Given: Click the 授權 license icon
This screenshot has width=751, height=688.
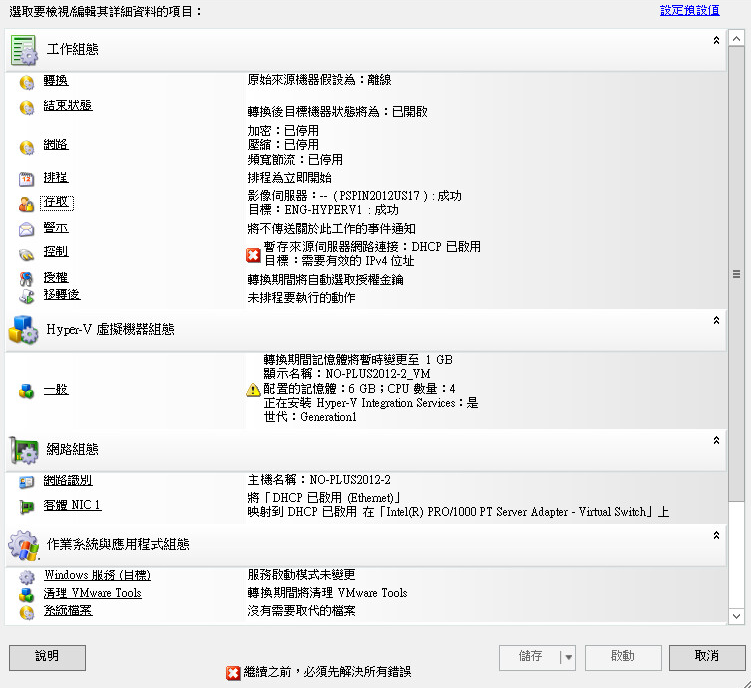Looking at the screenshot, I should pos(27,279).
